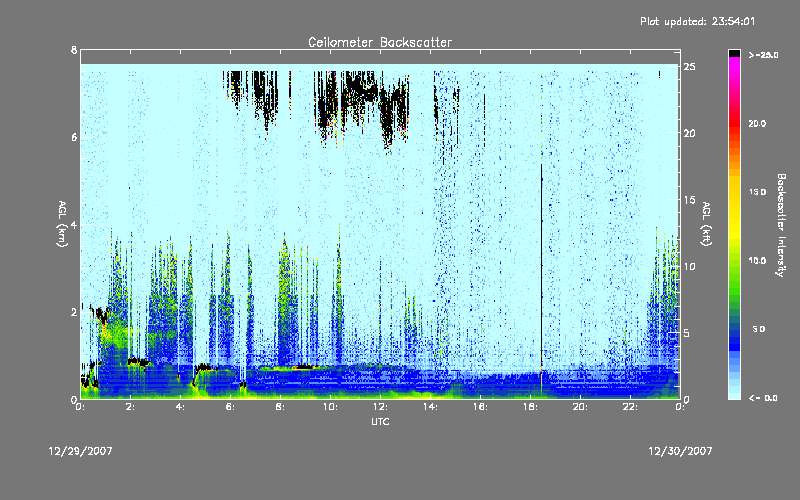Click the right 'AGL (kft)' axis label
Image resolution: width=800 pixels, height=500 pixels.
coord(706,224)
